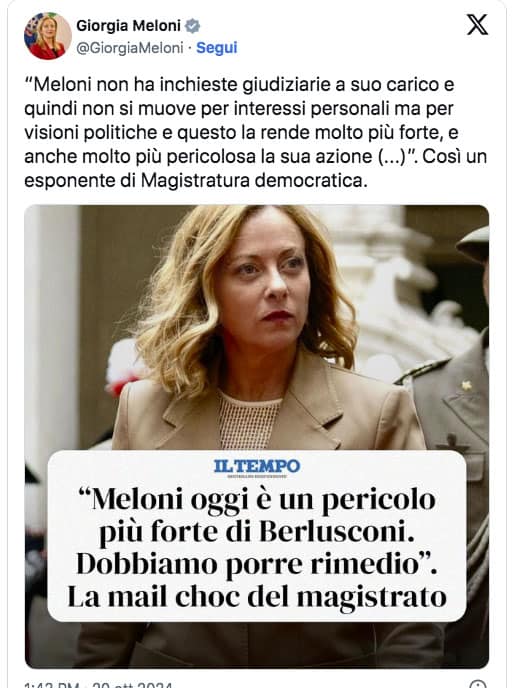Open the Giorgia Meloni display name
Screen dimensions: 518x688
coord(128,26)
